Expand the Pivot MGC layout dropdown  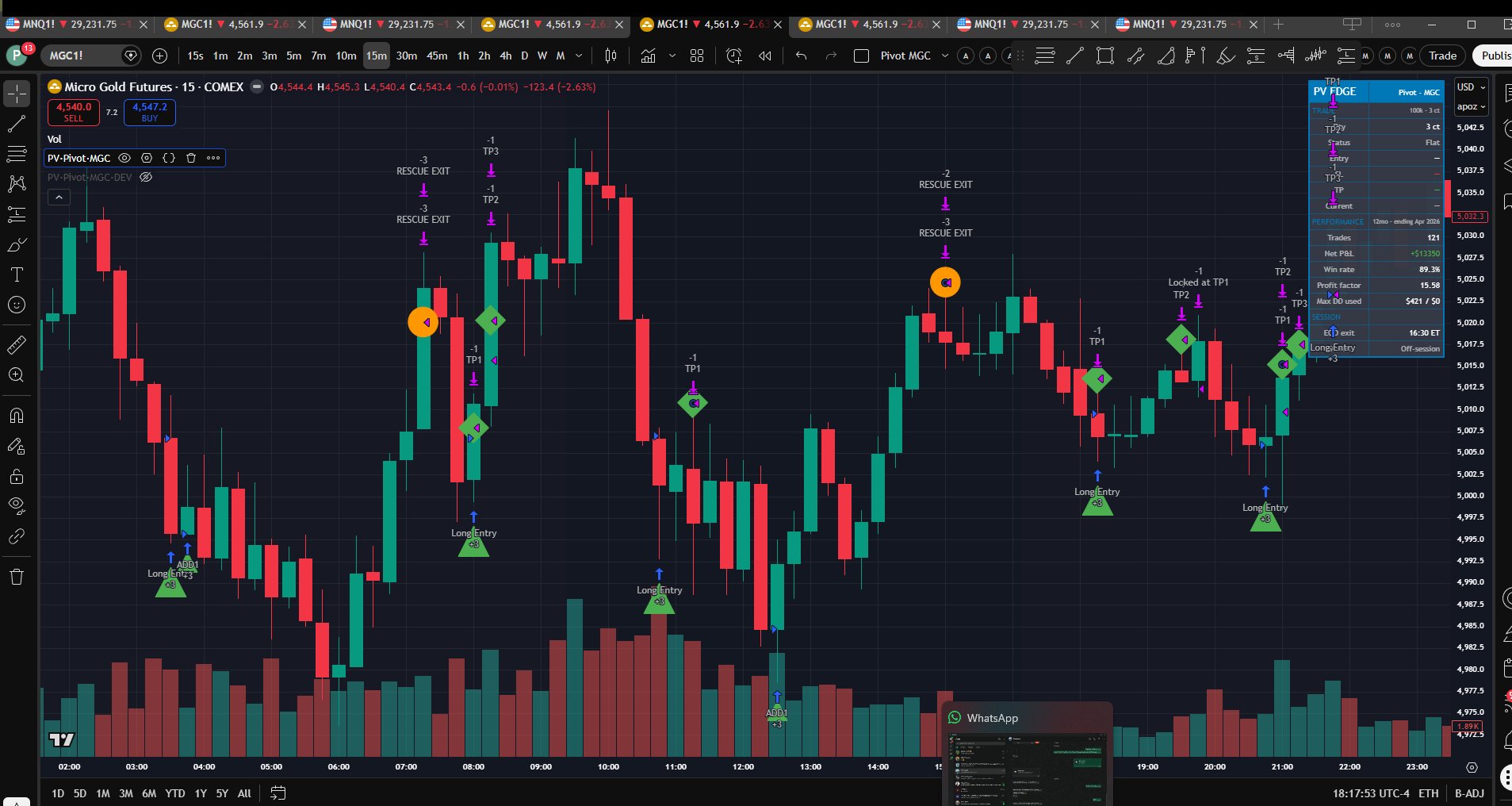click(944, 56)
